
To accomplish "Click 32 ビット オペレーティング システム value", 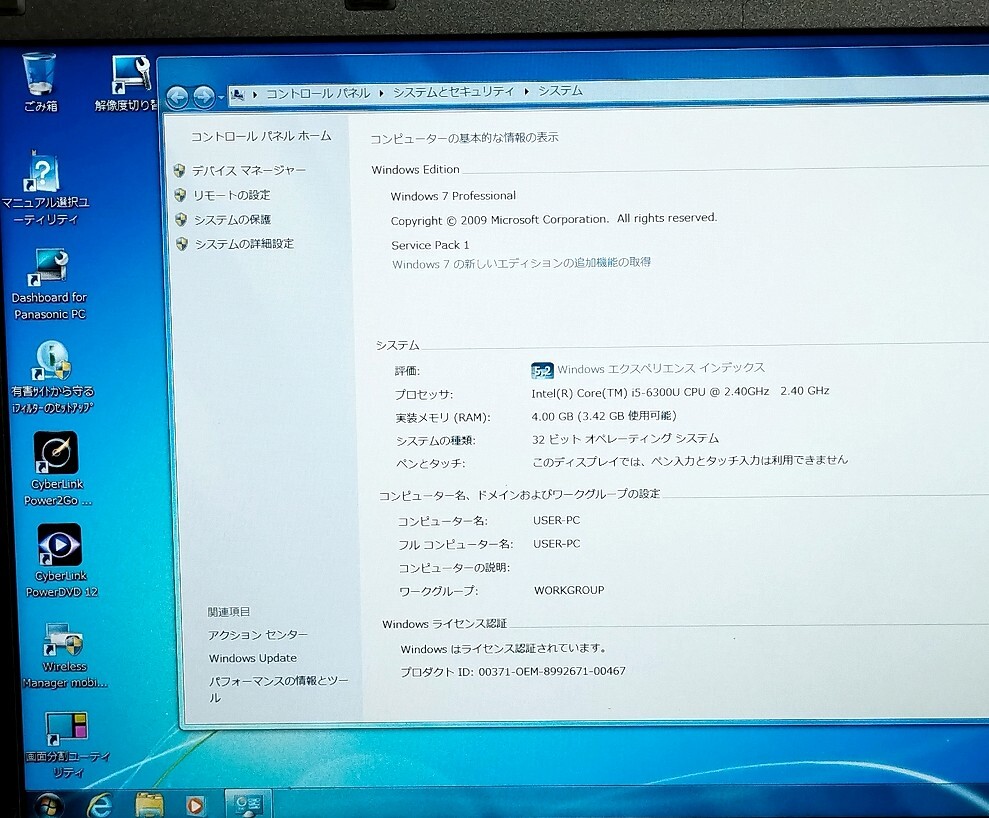I will pyautogui.click(x=625, y=438).
